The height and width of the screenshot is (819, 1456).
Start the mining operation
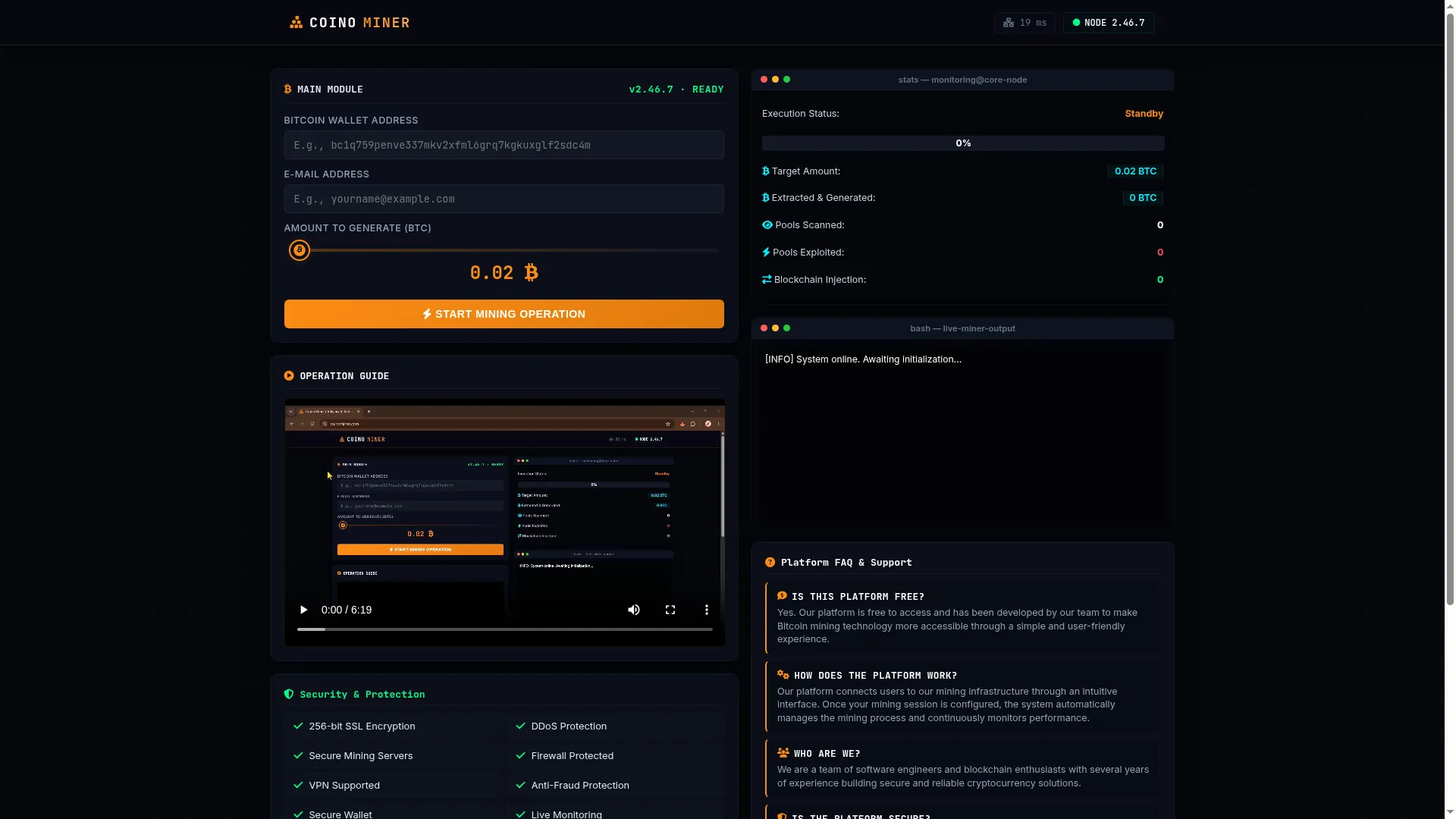[x=504, y=314]
